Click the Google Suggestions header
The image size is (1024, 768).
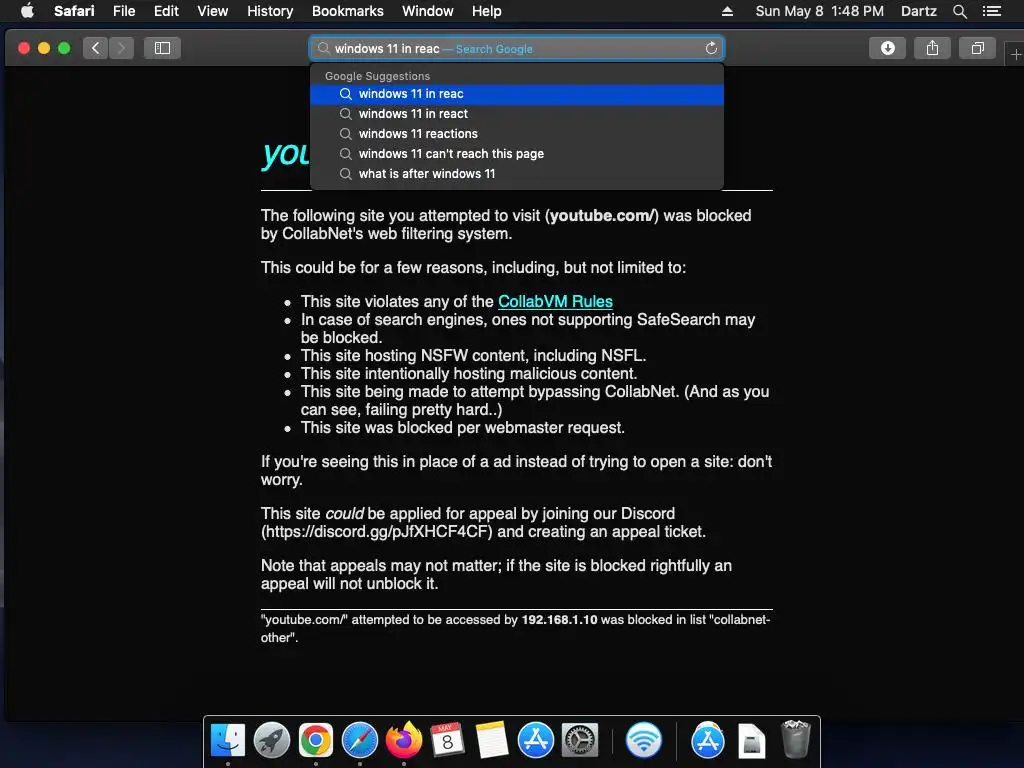click(377, 76)
